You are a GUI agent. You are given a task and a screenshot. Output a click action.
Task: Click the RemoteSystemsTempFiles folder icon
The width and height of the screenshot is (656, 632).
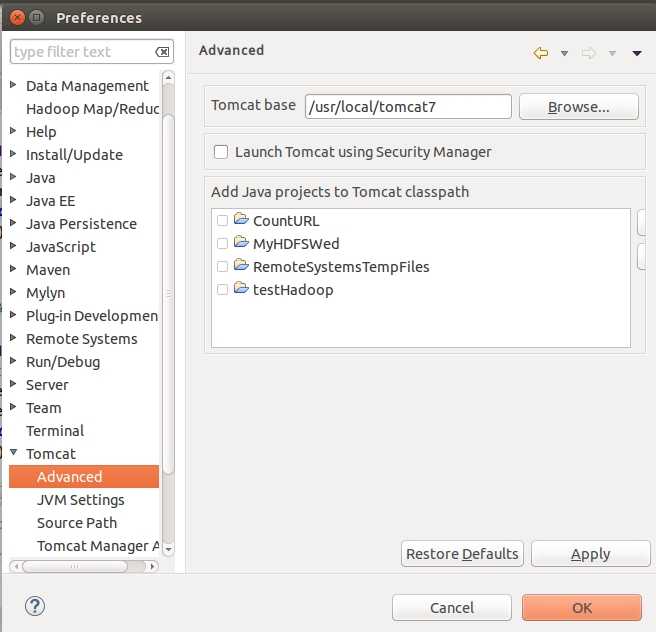(x=241, y=265)
